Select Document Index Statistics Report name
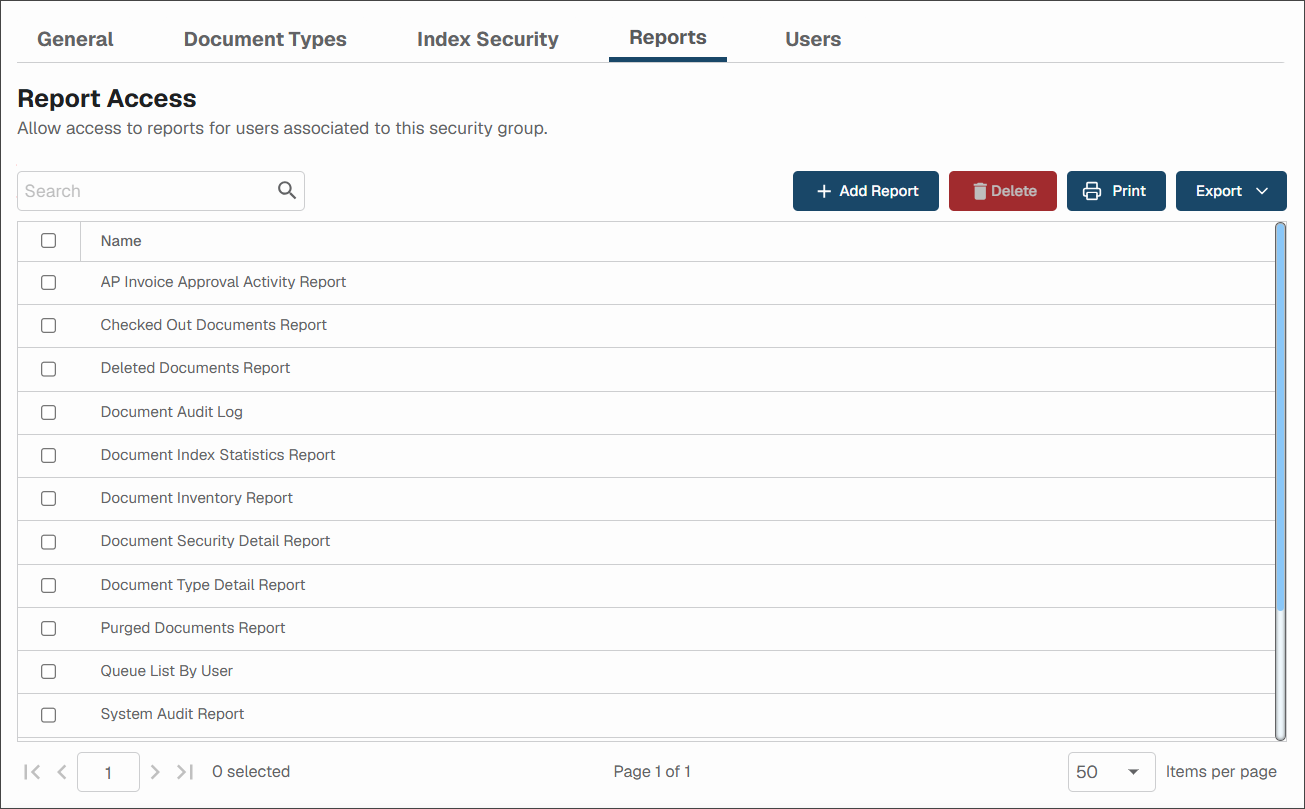The height and width of the screenshot is (809, 1305). [x=218, y=454]
